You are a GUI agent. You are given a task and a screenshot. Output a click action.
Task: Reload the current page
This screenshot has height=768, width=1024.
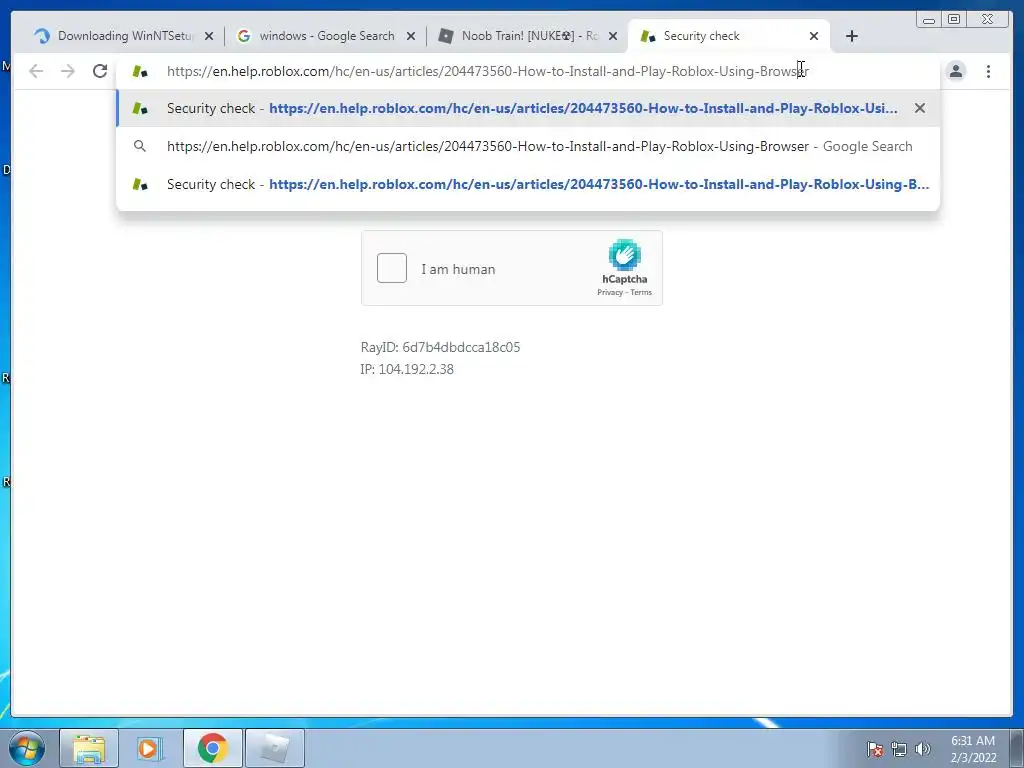point(100,71)
